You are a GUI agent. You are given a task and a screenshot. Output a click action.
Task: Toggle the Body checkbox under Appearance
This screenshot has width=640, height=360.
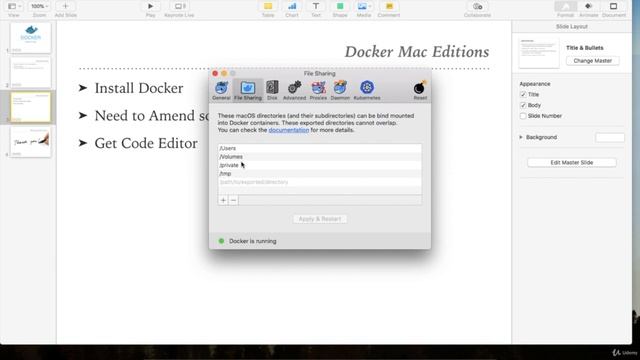click(x=523, y=105)
